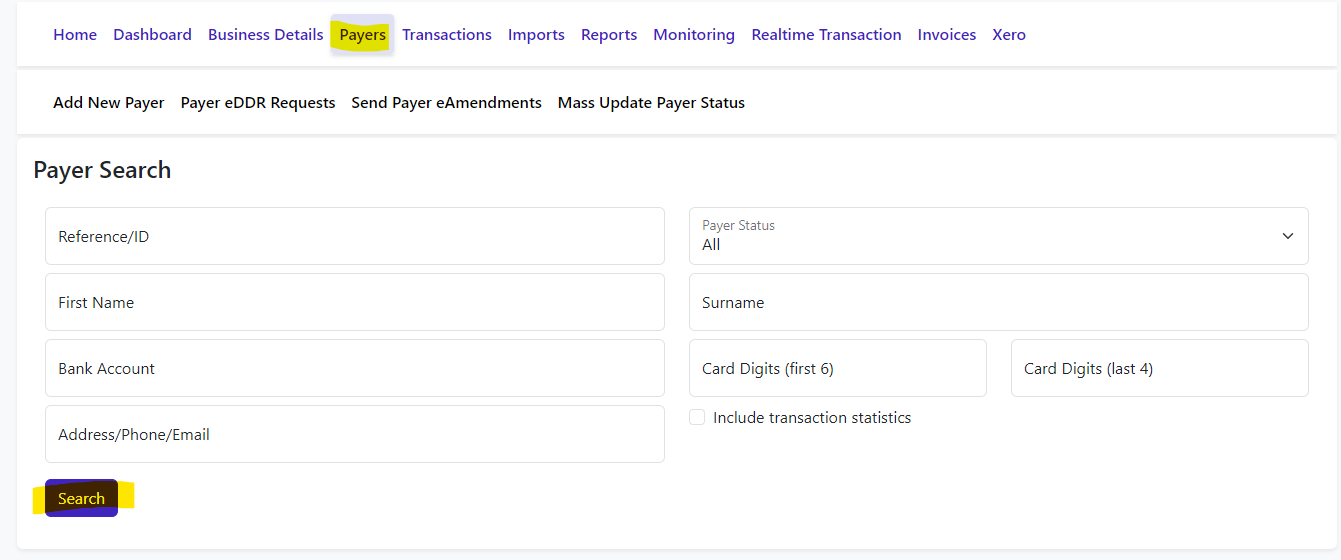Click into the Surname field

998,302
